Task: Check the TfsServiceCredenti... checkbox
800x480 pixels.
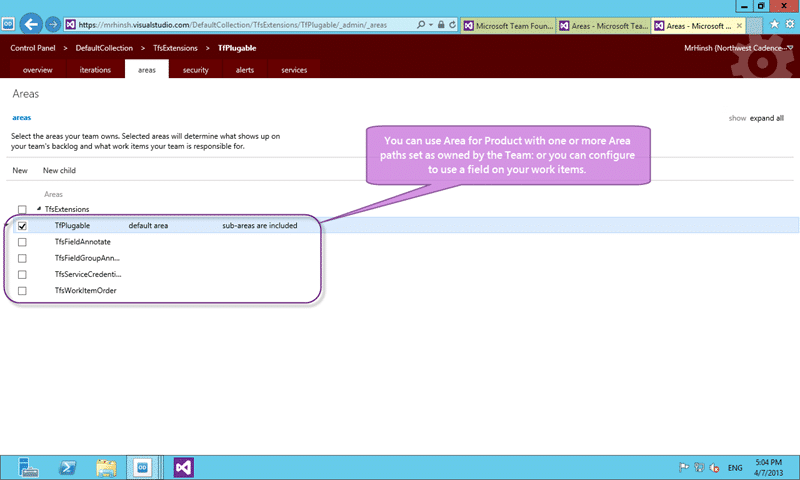Action: click(x=22, y=274)
